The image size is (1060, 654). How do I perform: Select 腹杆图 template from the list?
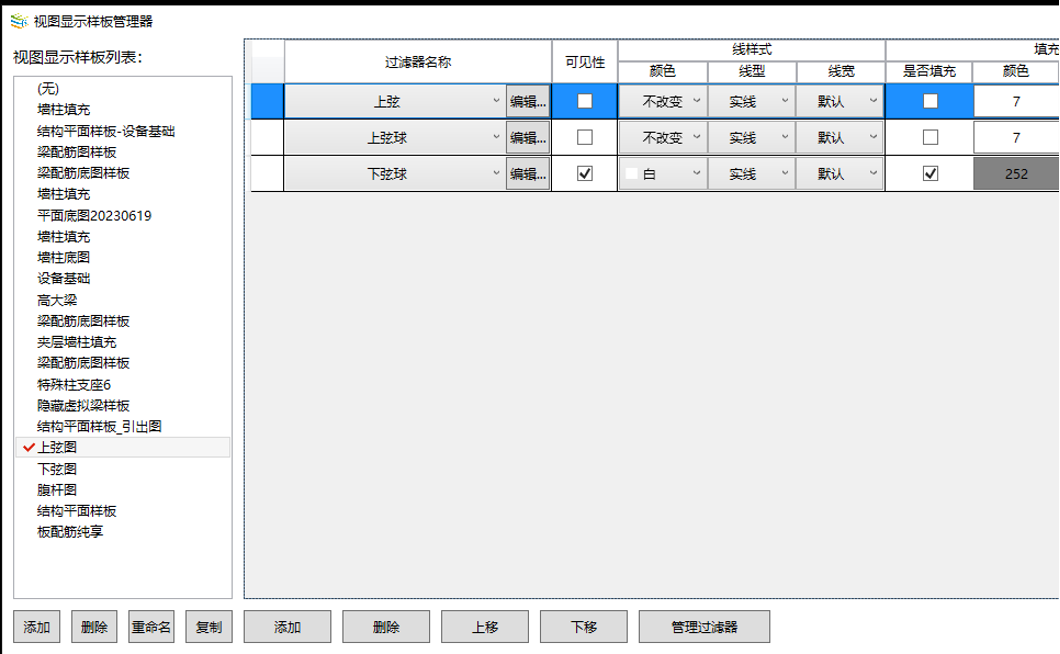coord(57,490)
